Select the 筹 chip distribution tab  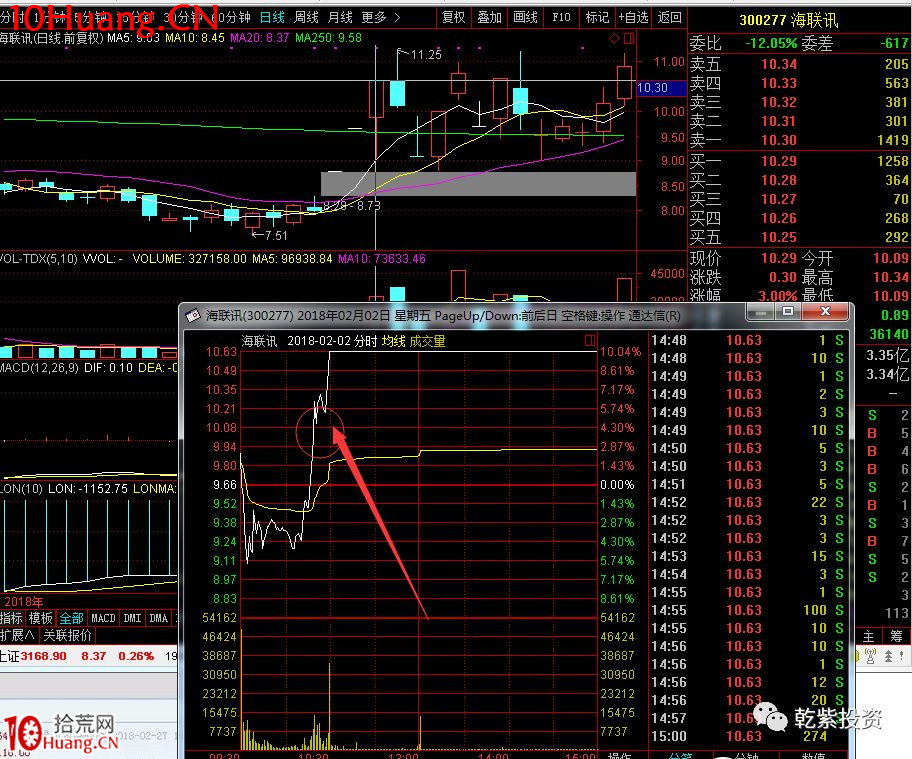896,636
